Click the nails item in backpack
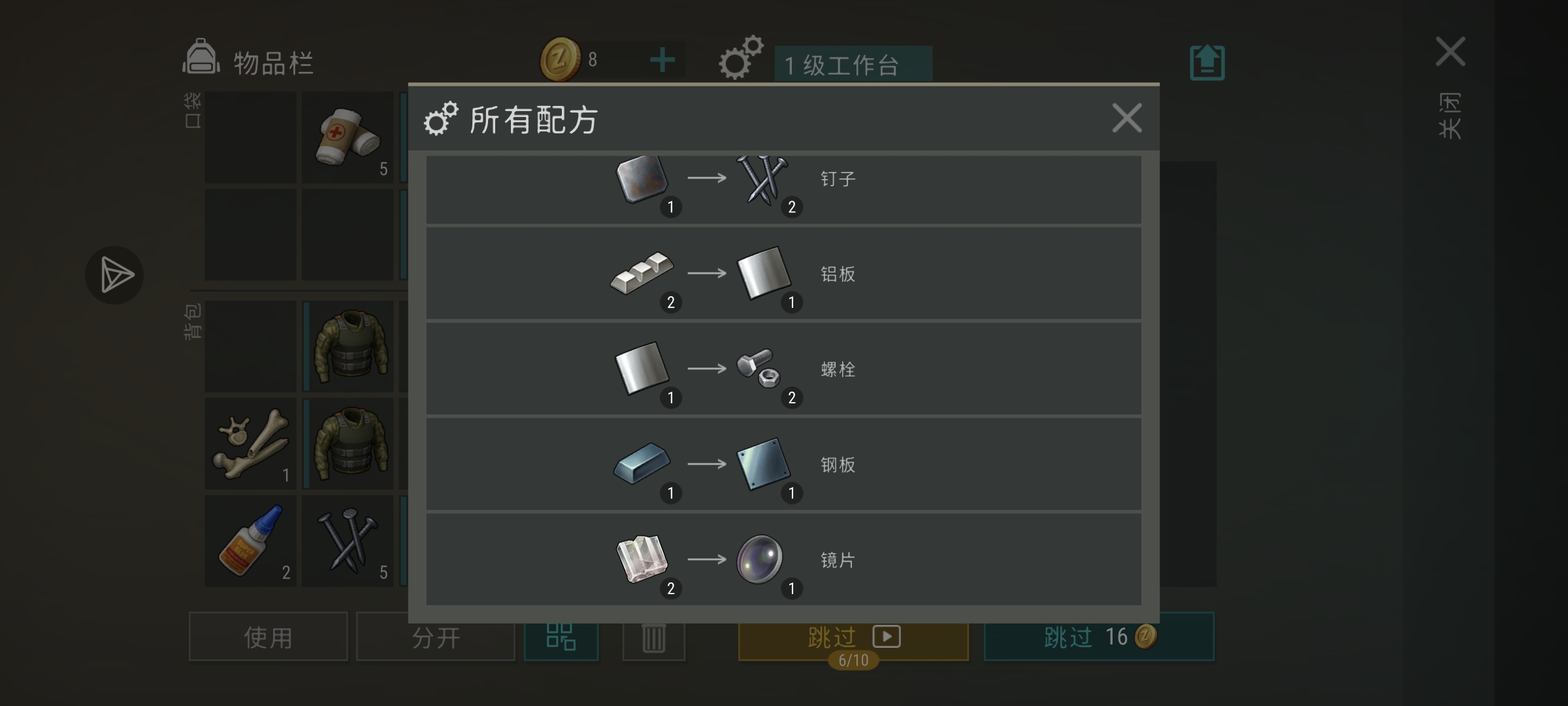 [348, 541]
